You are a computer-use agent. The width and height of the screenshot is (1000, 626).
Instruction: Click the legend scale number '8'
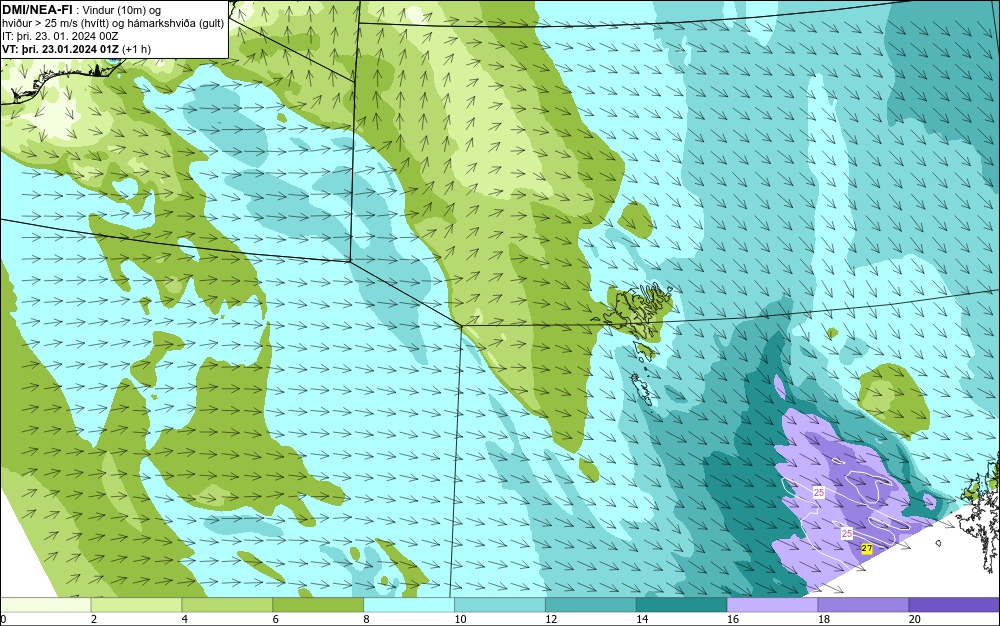coord(367,619)
